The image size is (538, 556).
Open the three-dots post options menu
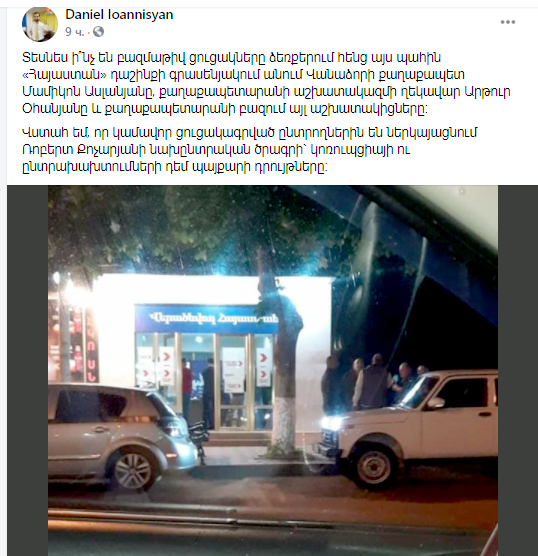pos(508,22)
